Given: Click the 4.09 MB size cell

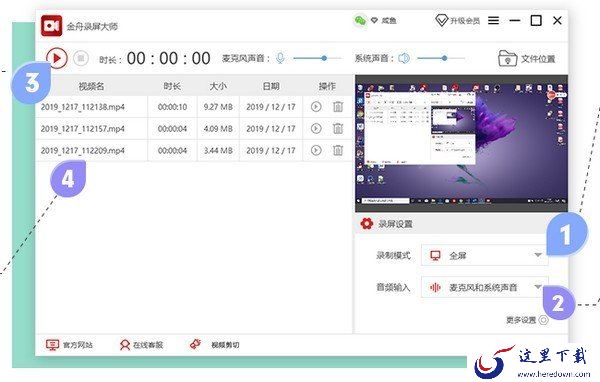Looking at the screenshot, I should (x=218, y=129).
